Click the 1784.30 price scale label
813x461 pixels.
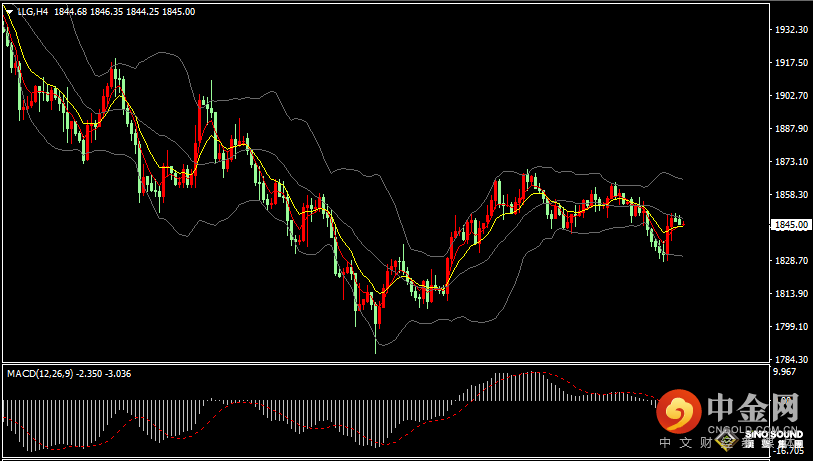click(x=792, y=359)
